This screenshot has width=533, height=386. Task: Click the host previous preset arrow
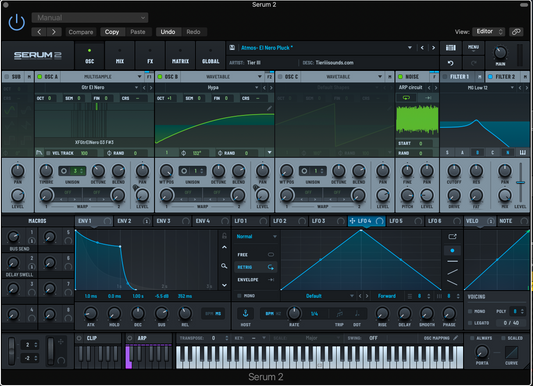39,32
